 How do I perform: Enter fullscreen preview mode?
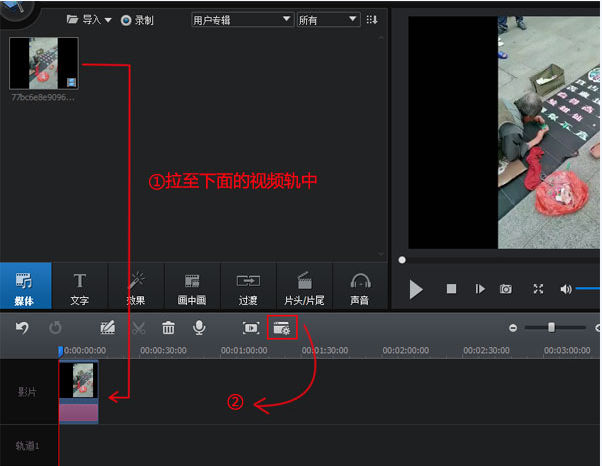[x=538, y=289]
